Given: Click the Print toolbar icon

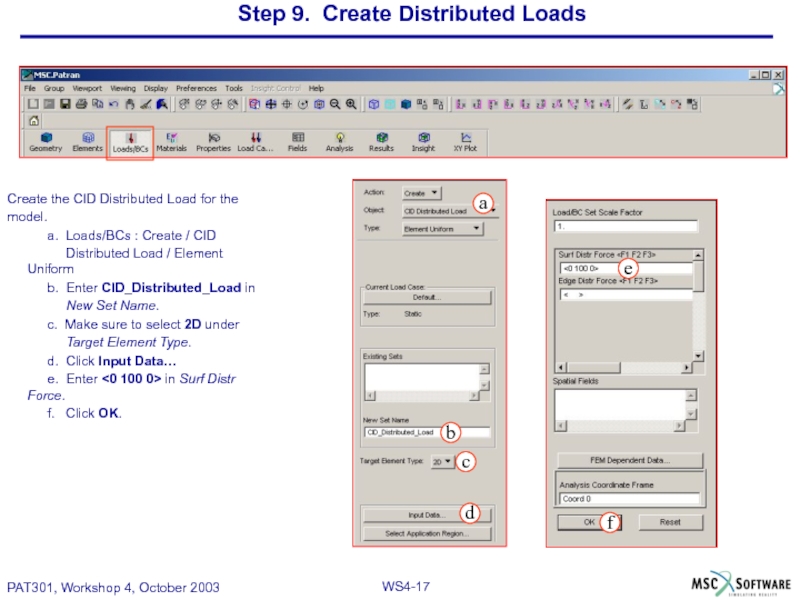Looking at the screenshot, I should tap(81, 104).
